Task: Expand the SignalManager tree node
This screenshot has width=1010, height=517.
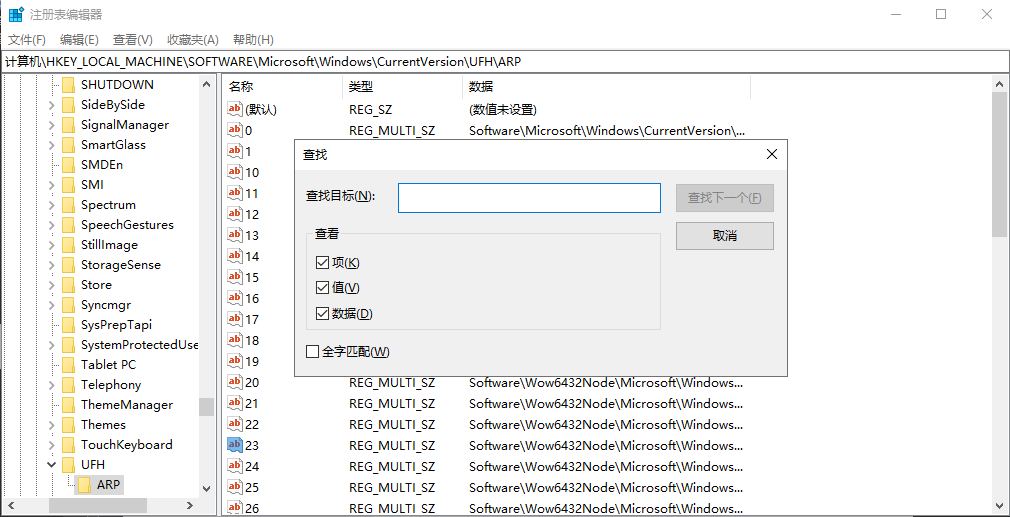Action: click(x=52, y=124)
